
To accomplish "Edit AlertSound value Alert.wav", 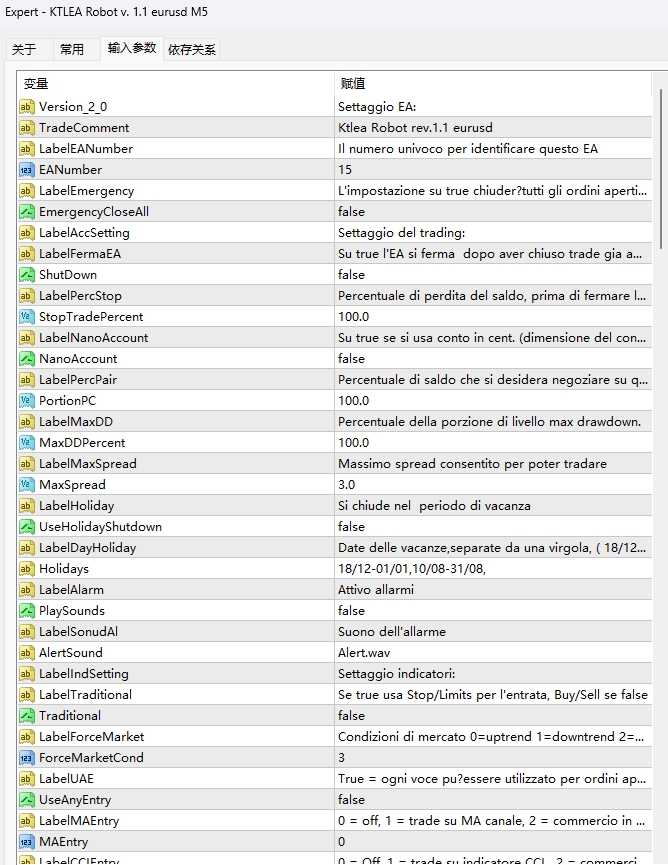I will (x=493, y=653).
